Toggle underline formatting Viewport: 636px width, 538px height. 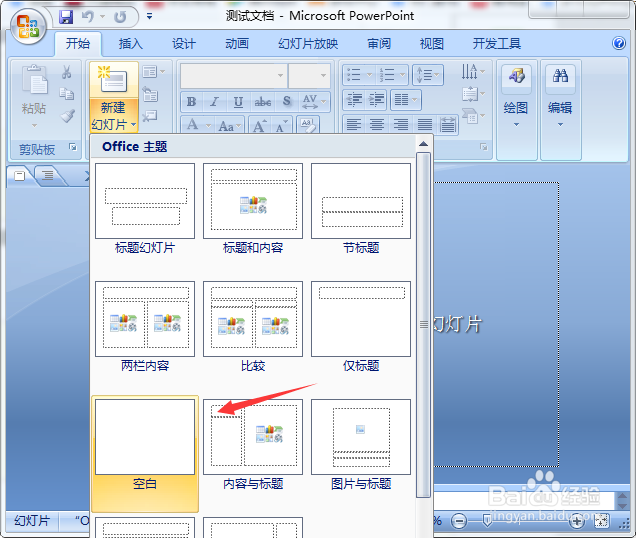[238, 101]
